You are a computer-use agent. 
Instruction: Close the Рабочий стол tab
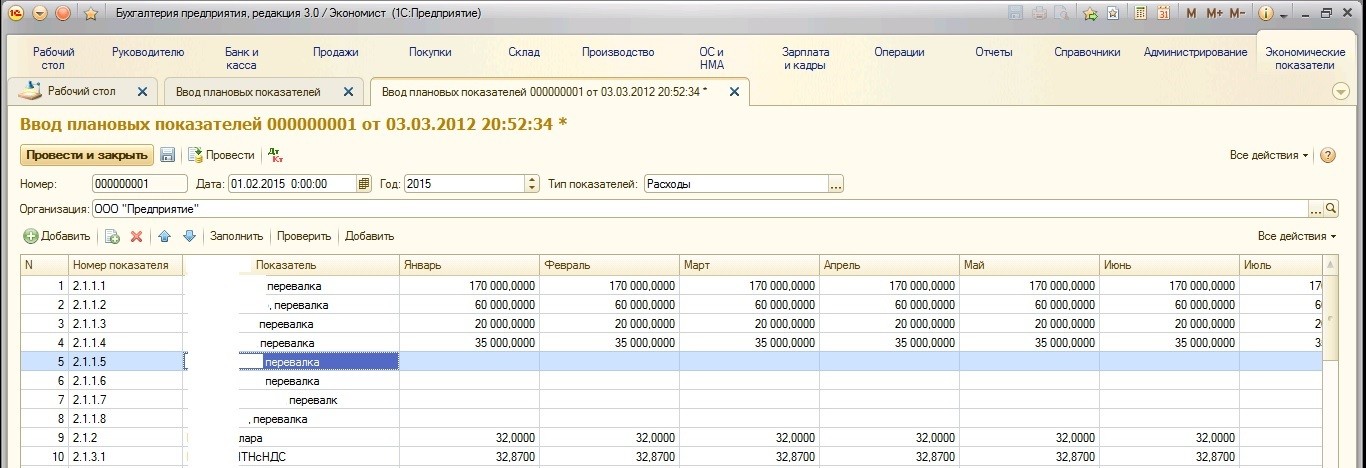coord(142,91)
